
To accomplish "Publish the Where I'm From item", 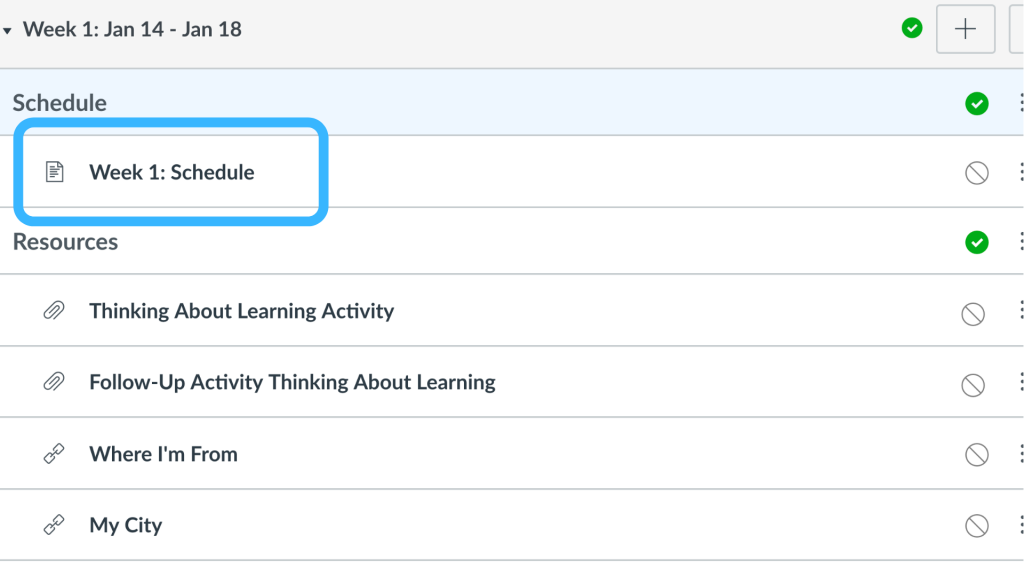I will click(x=976, y=455).
